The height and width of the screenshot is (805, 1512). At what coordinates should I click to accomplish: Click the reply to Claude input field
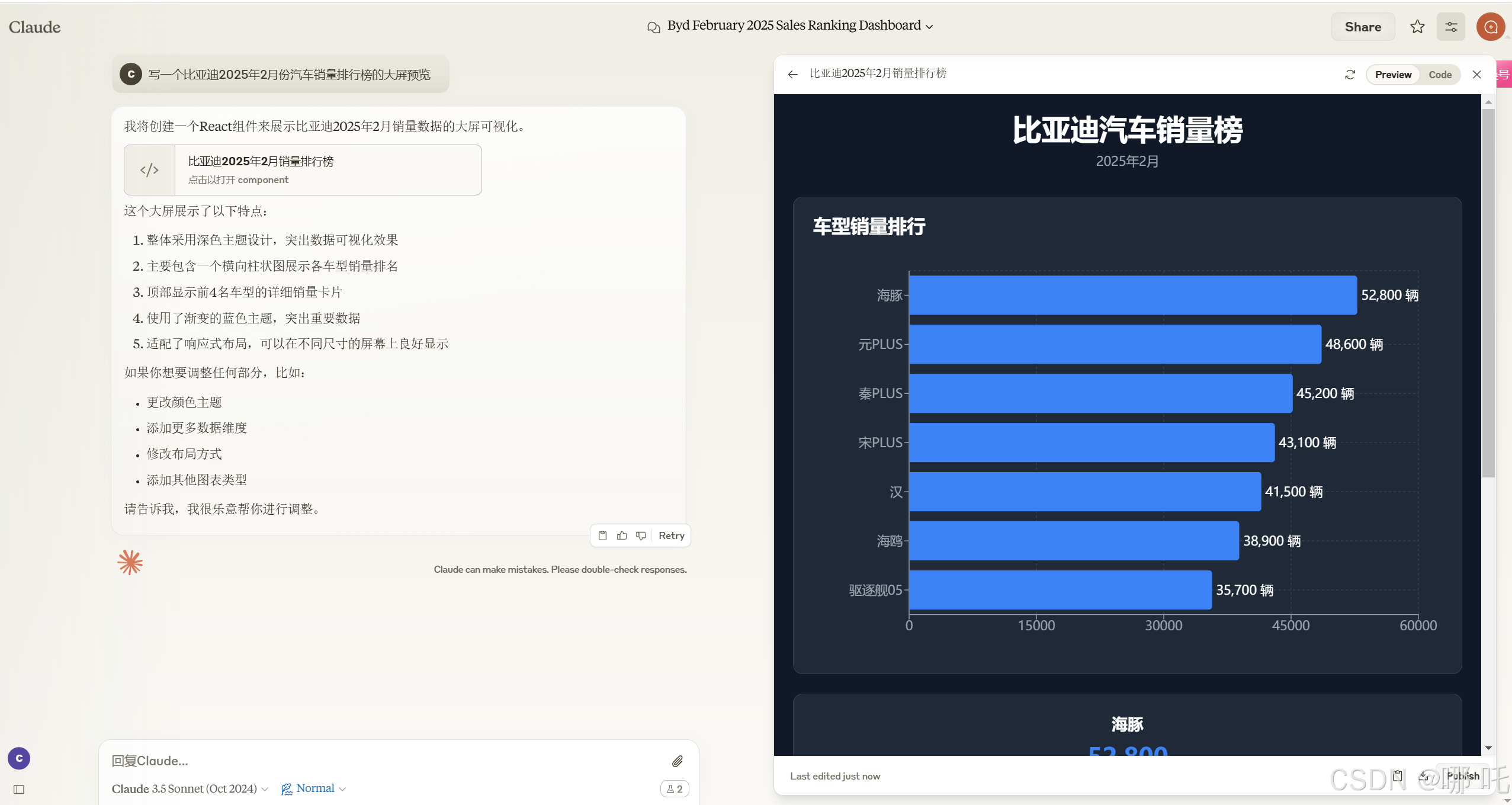point(379,761)
